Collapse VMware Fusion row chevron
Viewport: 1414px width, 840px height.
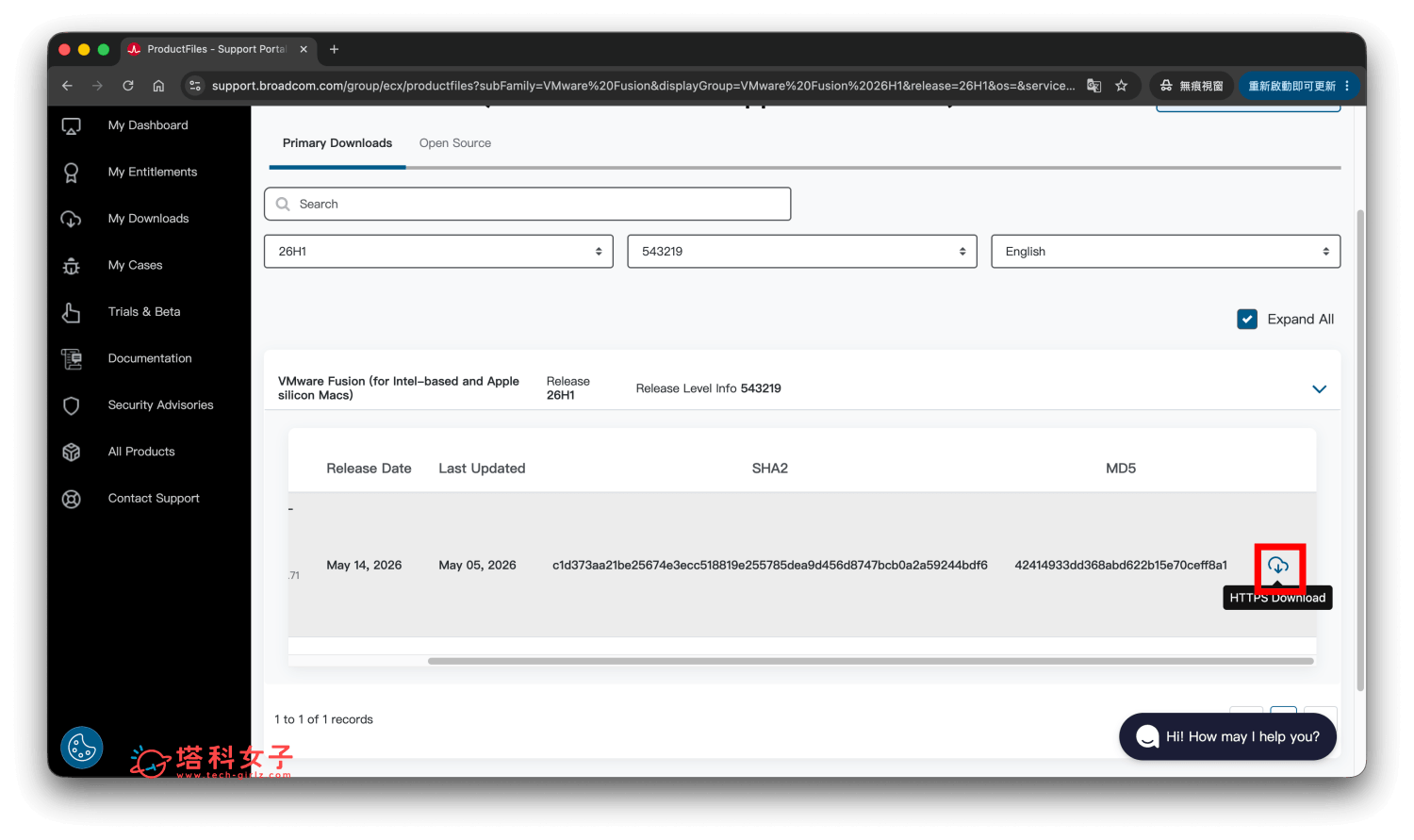[x=1320, y=389]
